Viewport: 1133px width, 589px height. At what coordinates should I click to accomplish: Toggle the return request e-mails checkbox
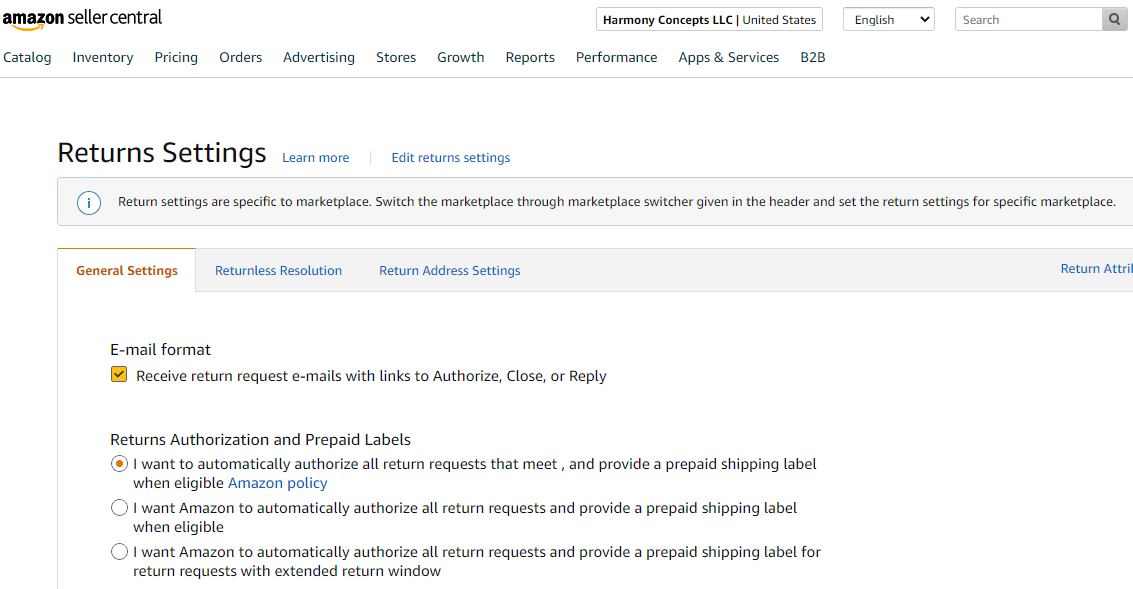[x=119, y=375]
